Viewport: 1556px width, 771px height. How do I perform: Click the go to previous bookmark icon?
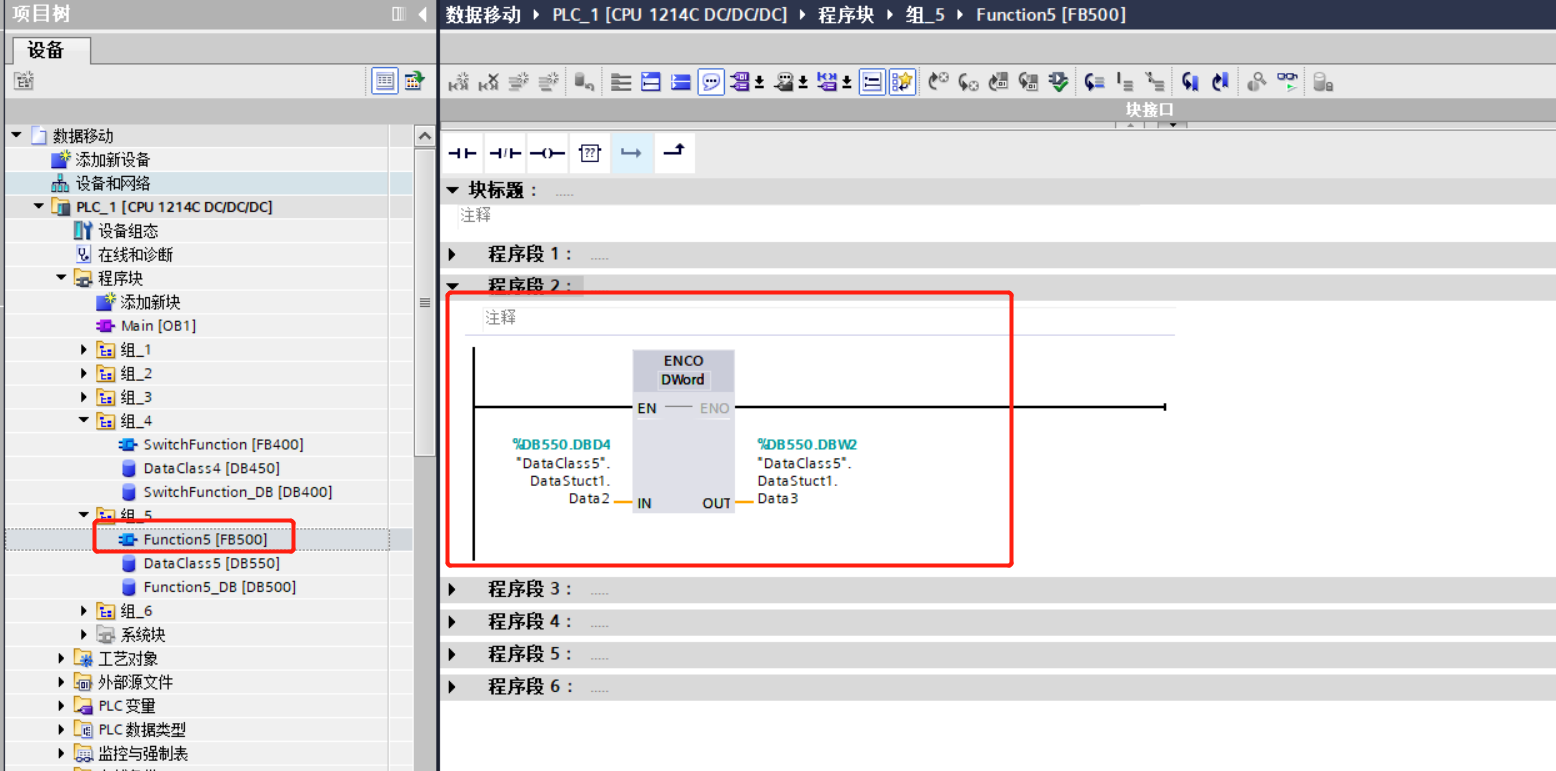(1220, 82)
